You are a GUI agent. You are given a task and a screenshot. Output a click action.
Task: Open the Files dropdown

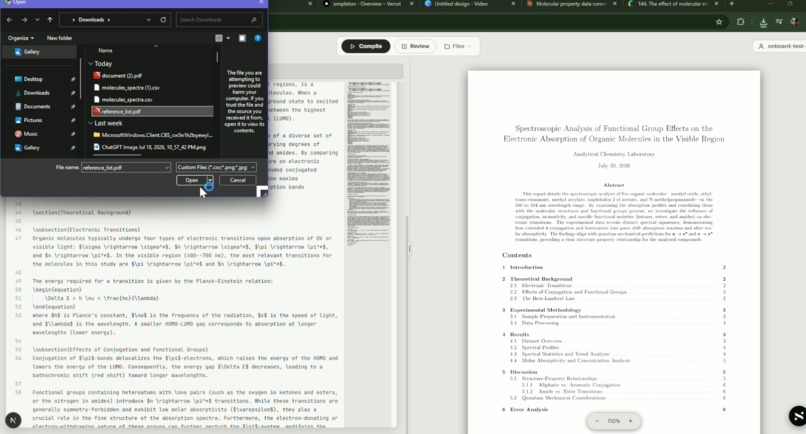(457, 46)
